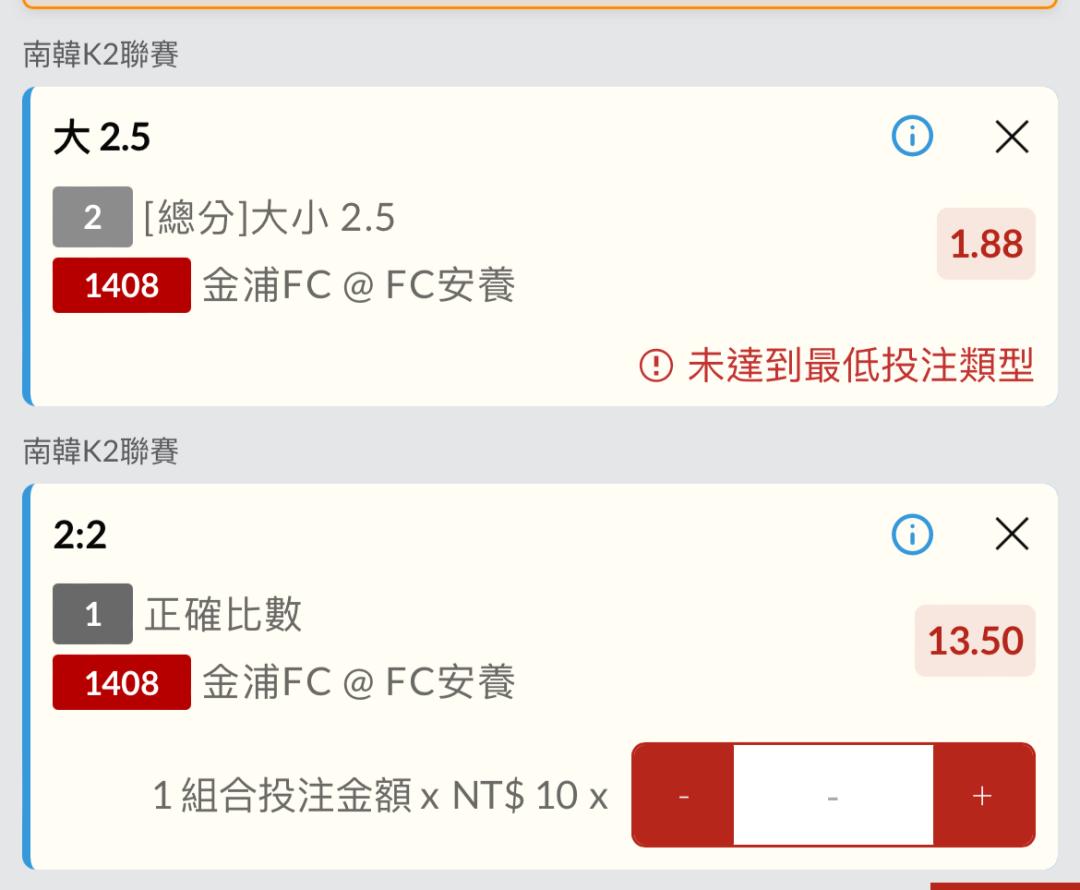
Task: Select the grey 1 badge for 正確比數
Action: [92, 614]
